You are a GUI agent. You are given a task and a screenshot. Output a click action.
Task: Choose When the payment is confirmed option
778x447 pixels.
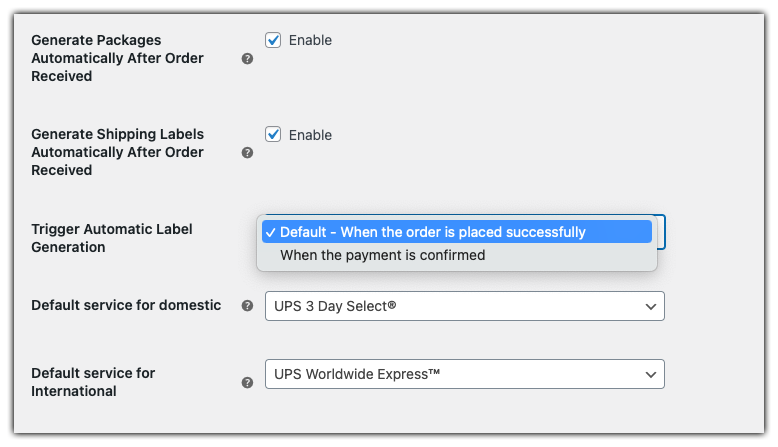(382, 255)
